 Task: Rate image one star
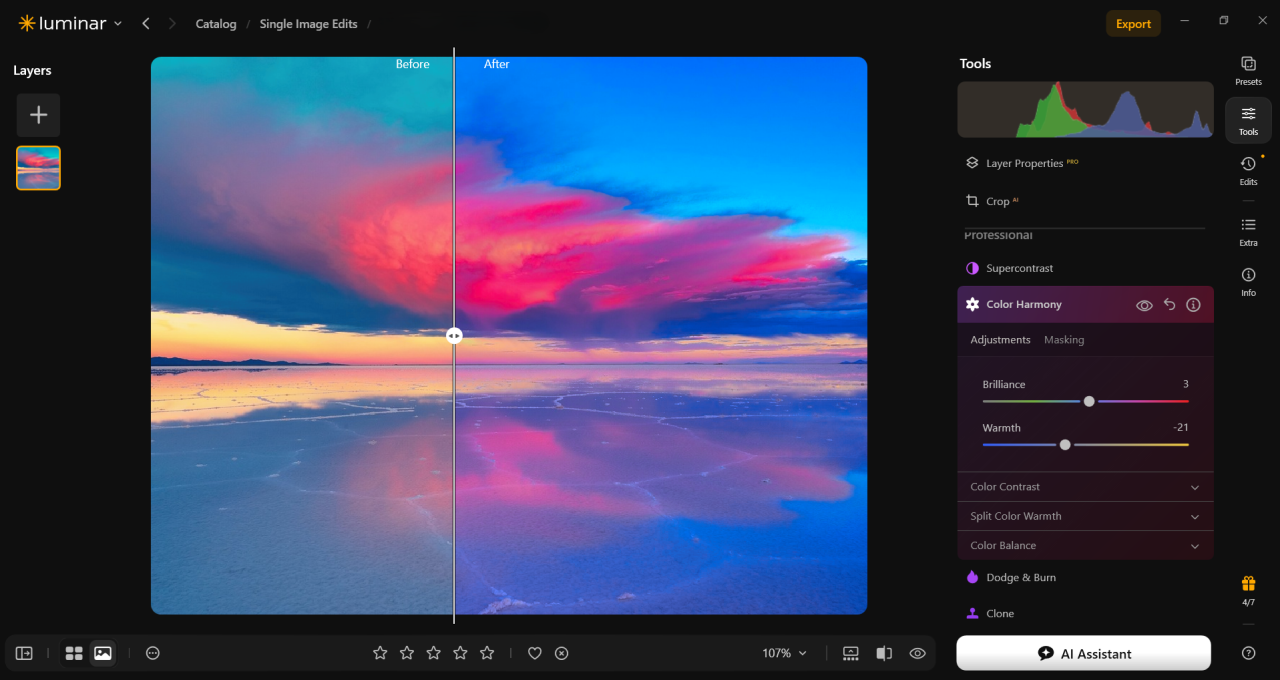380,653
